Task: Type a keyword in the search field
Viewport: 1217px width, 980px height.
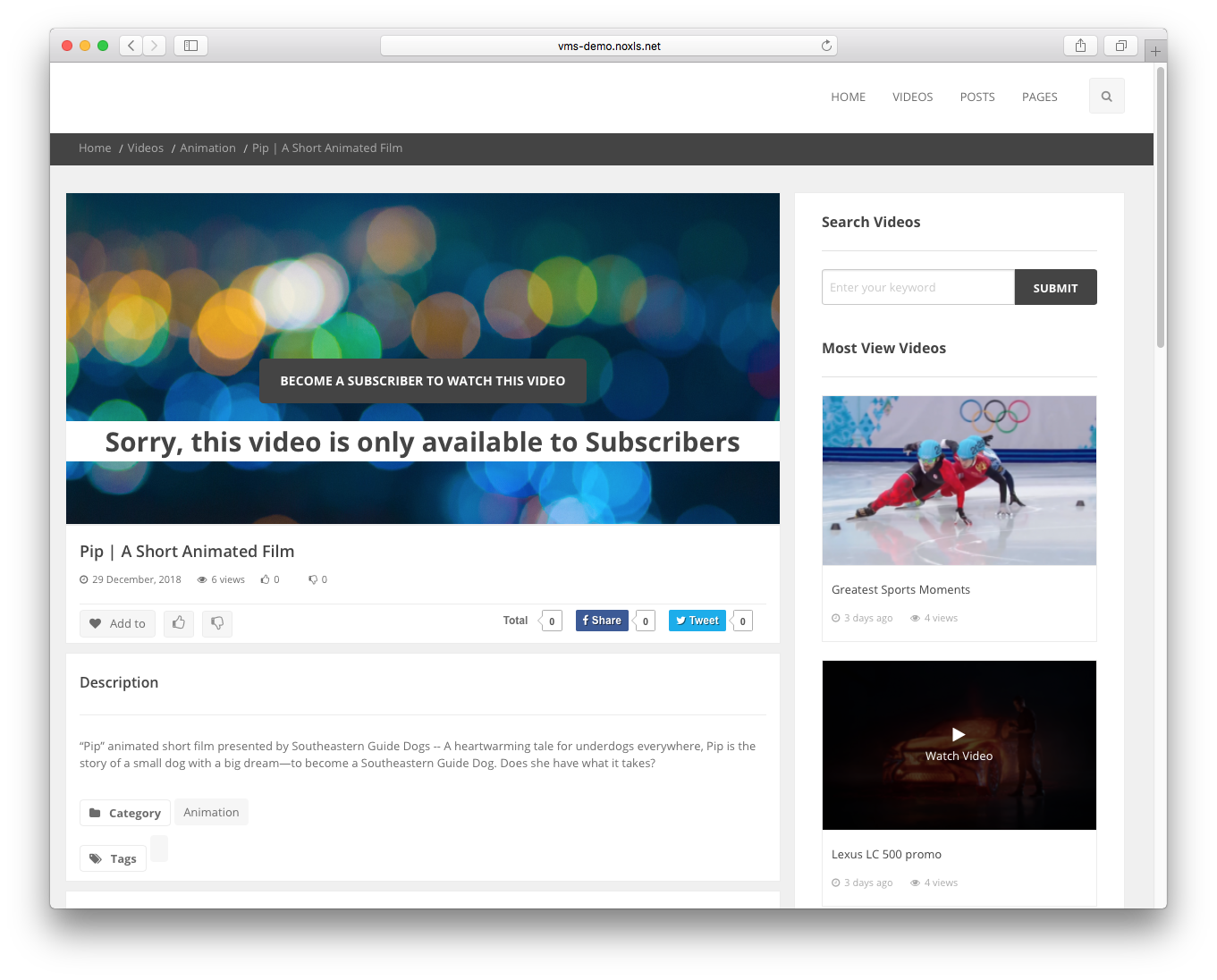Action: [x=917, y=287]
